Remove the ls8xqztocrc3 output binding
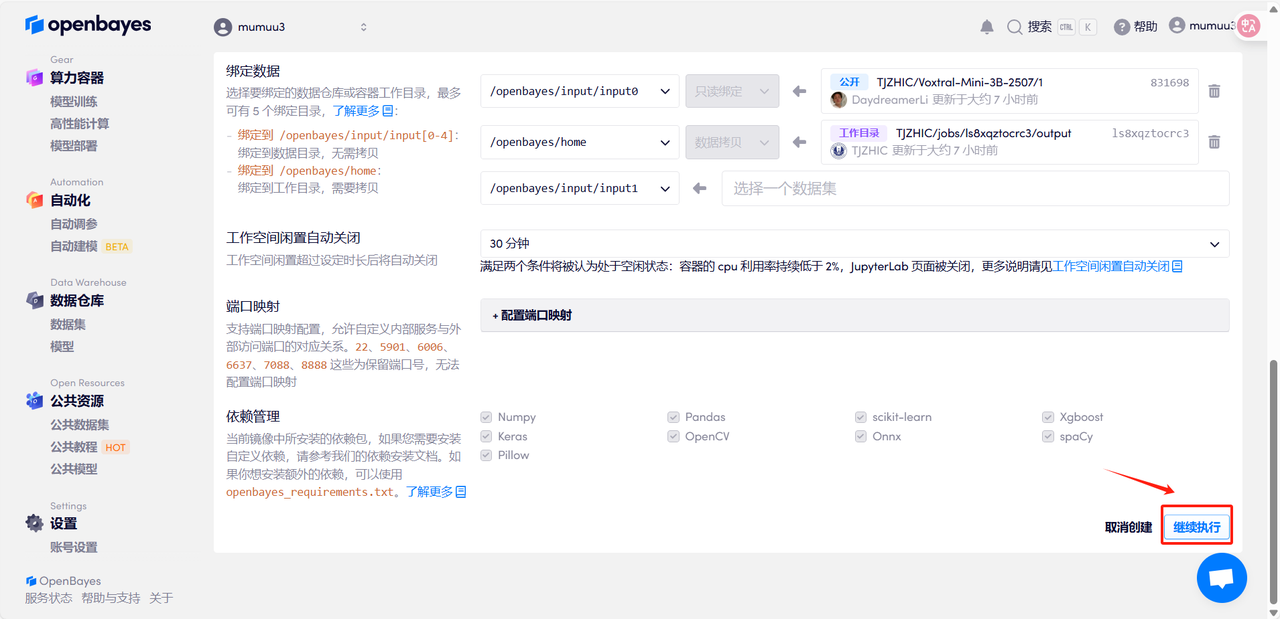This screenshot has width=1280, height=619. pos(1214,142)
